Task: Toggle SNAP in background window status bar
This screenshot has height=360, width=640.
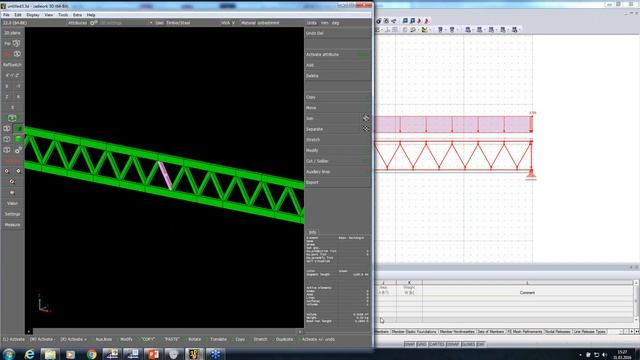Action: pos(409,344)
